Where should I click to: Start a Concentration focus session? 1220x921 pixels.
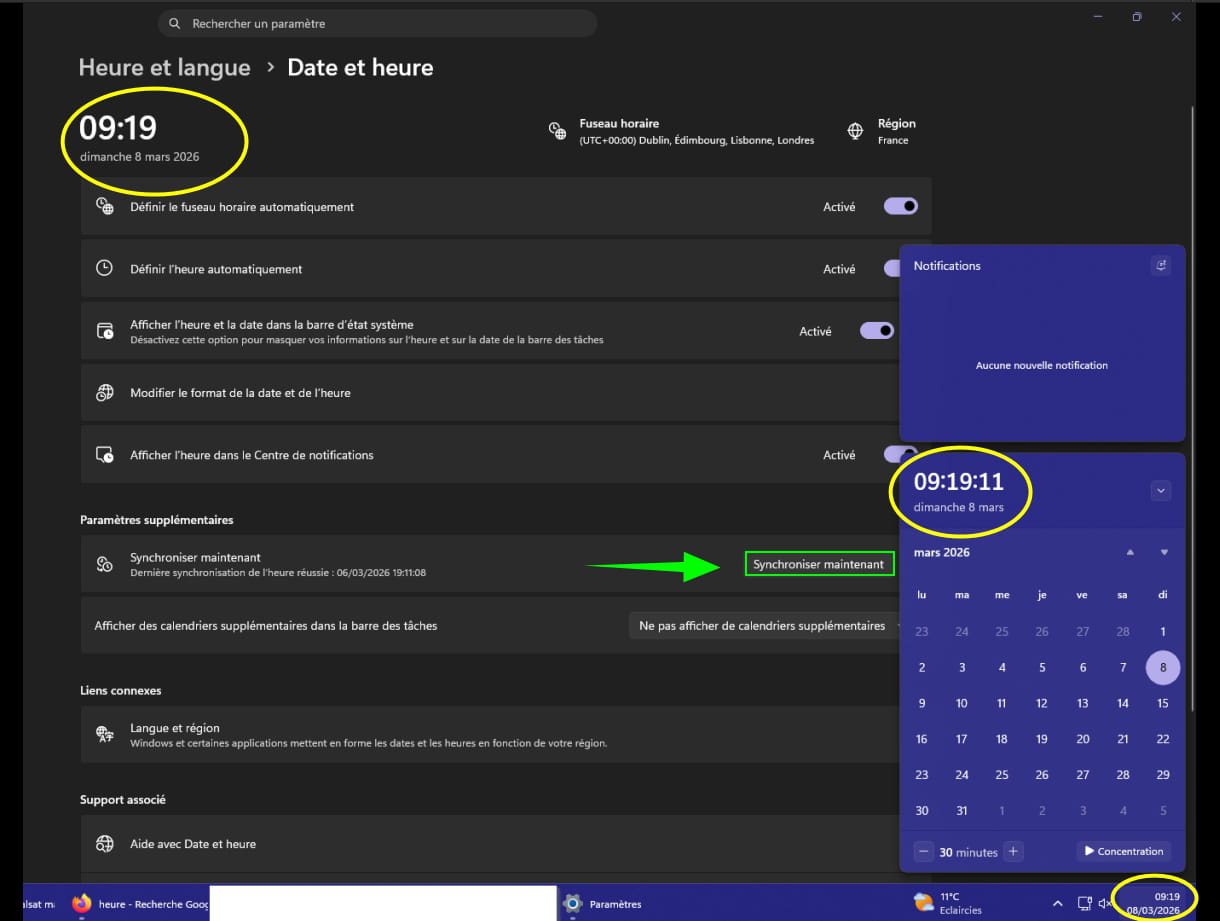pos(1122,852)
